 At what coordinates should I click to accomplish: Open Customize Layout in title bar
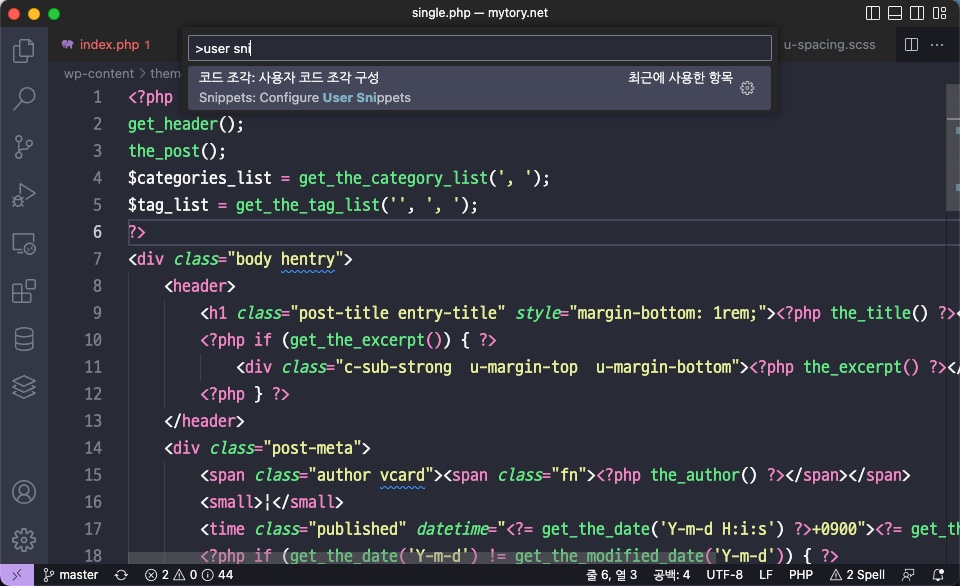[940, 13]
